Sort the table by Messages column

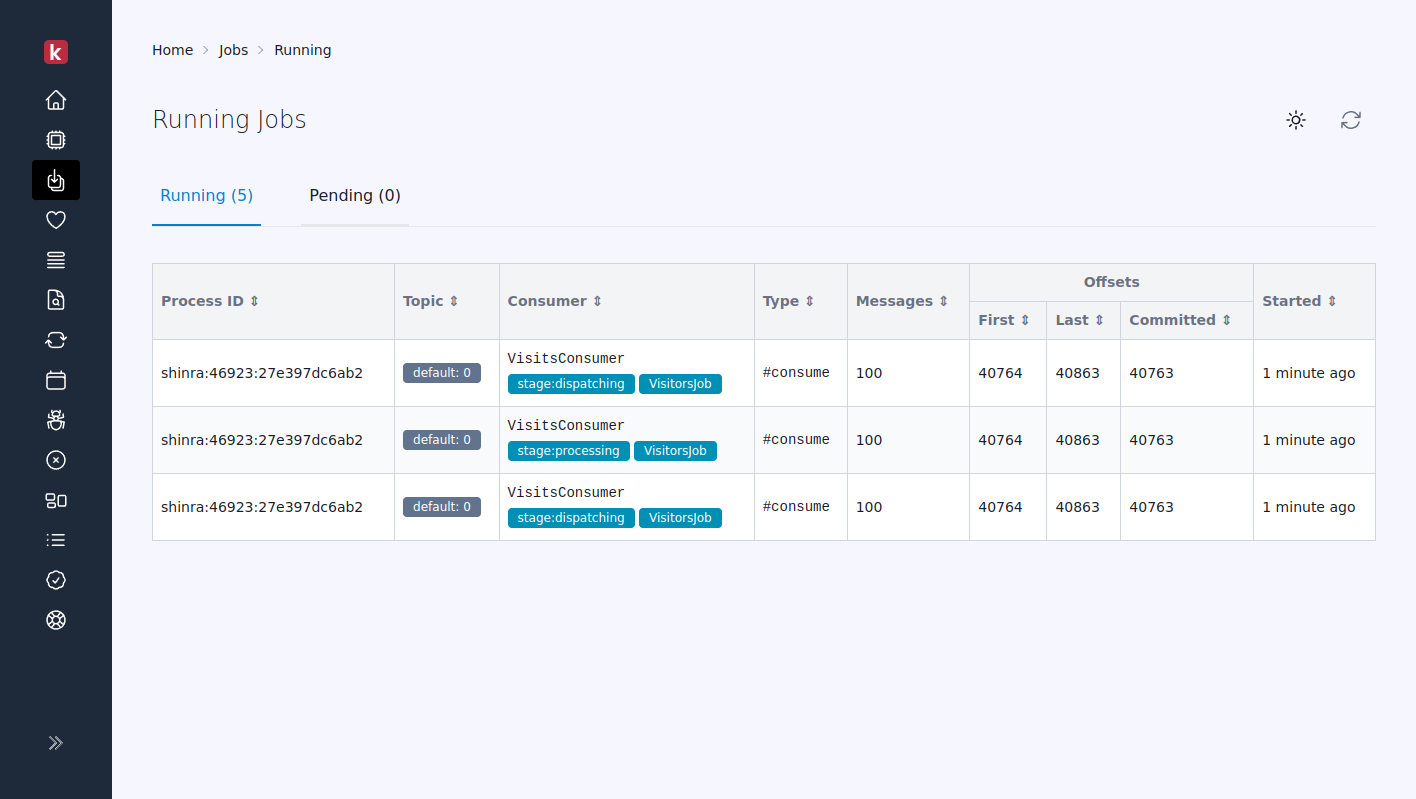(902, 301)
